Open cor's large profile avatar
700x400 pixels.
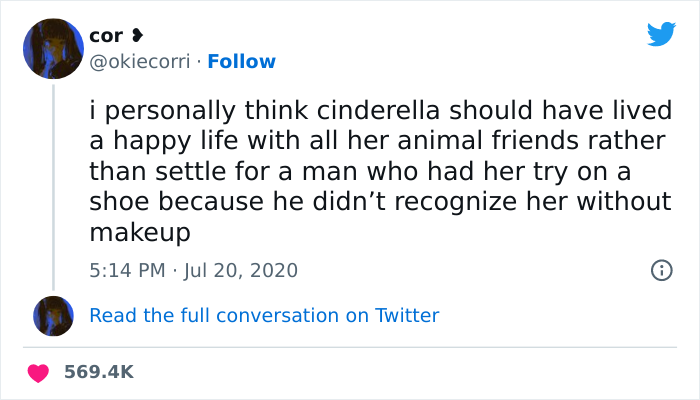[x=54, y=50]
